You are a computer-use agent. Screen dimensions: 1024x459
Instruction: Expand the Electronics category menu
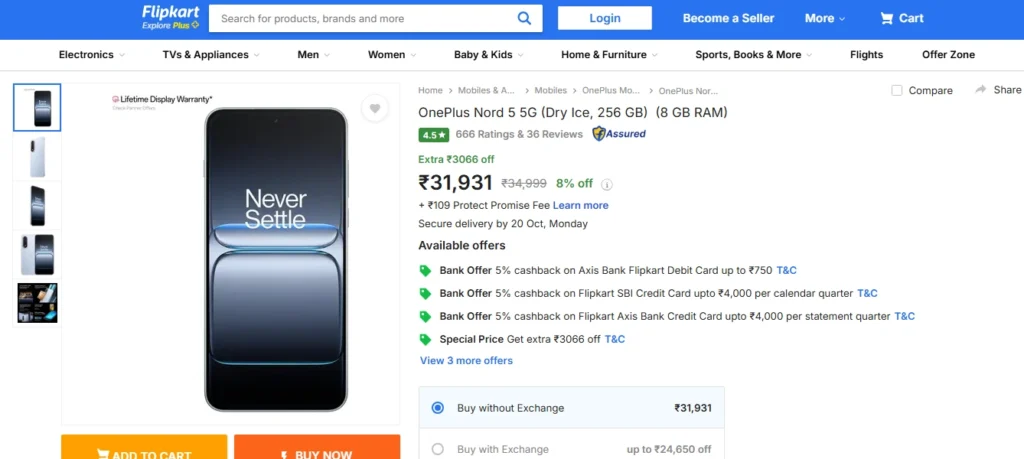(x=92, y=55)
